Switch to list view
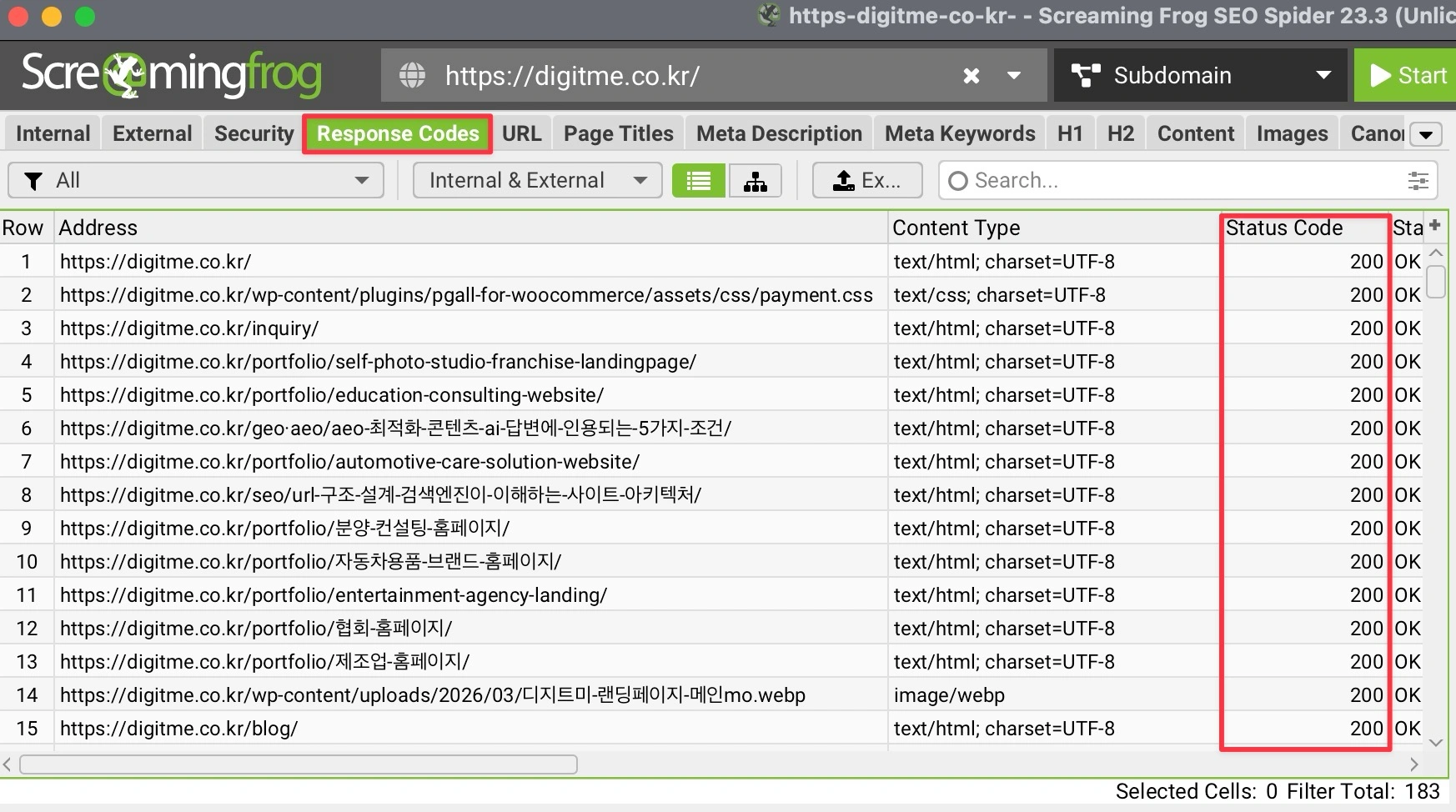Viewport: 1456px width, 812px height. pyautogui.click(x=699, y=180)
